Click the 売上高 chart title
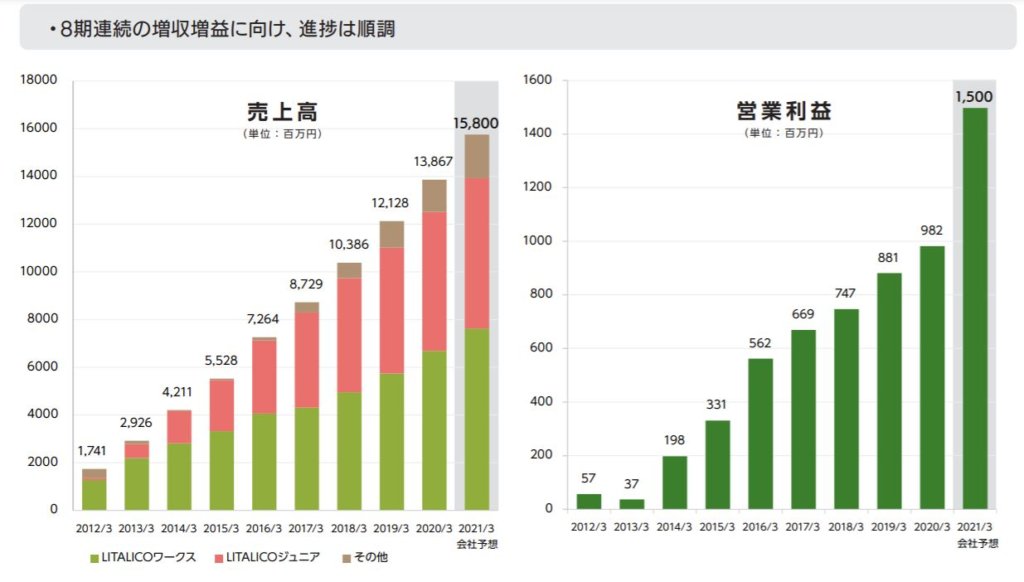This screenshot has height=582, width=1024. [282, 112]
